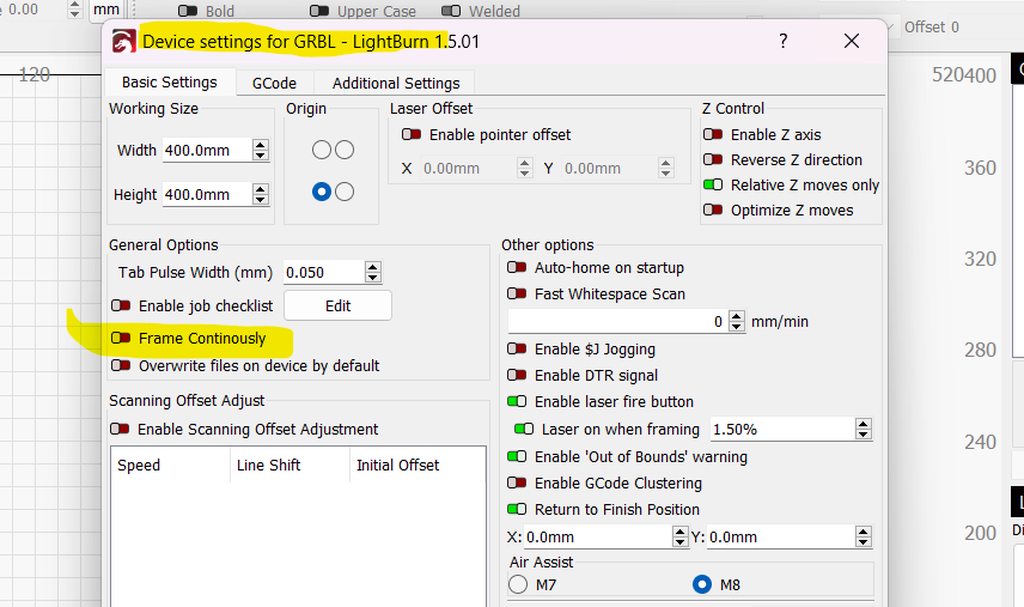
Task: Open the Additional Settings tab
Action: (x=396, y=83)
